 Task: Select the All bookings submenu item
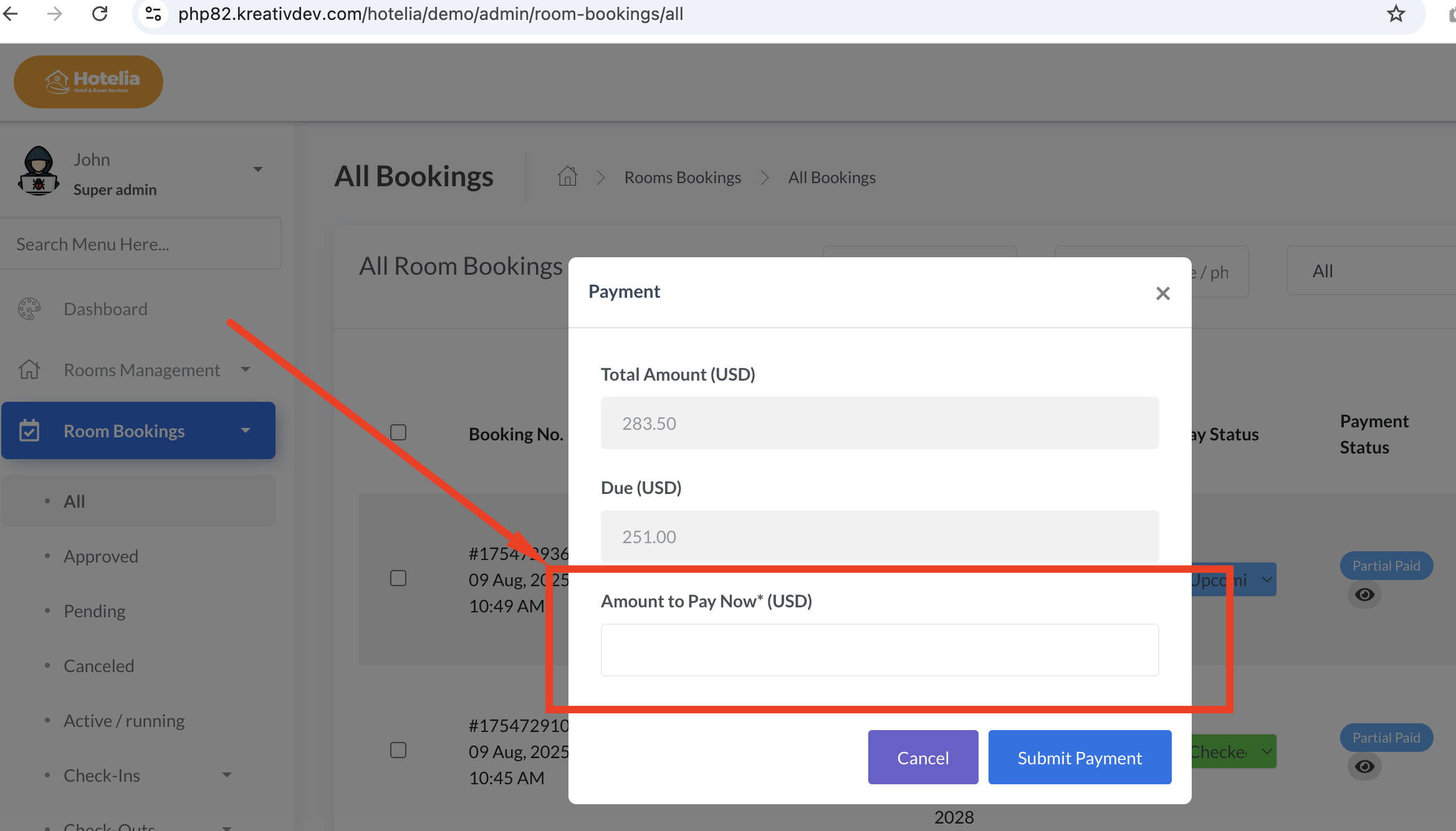pos(138,501)
